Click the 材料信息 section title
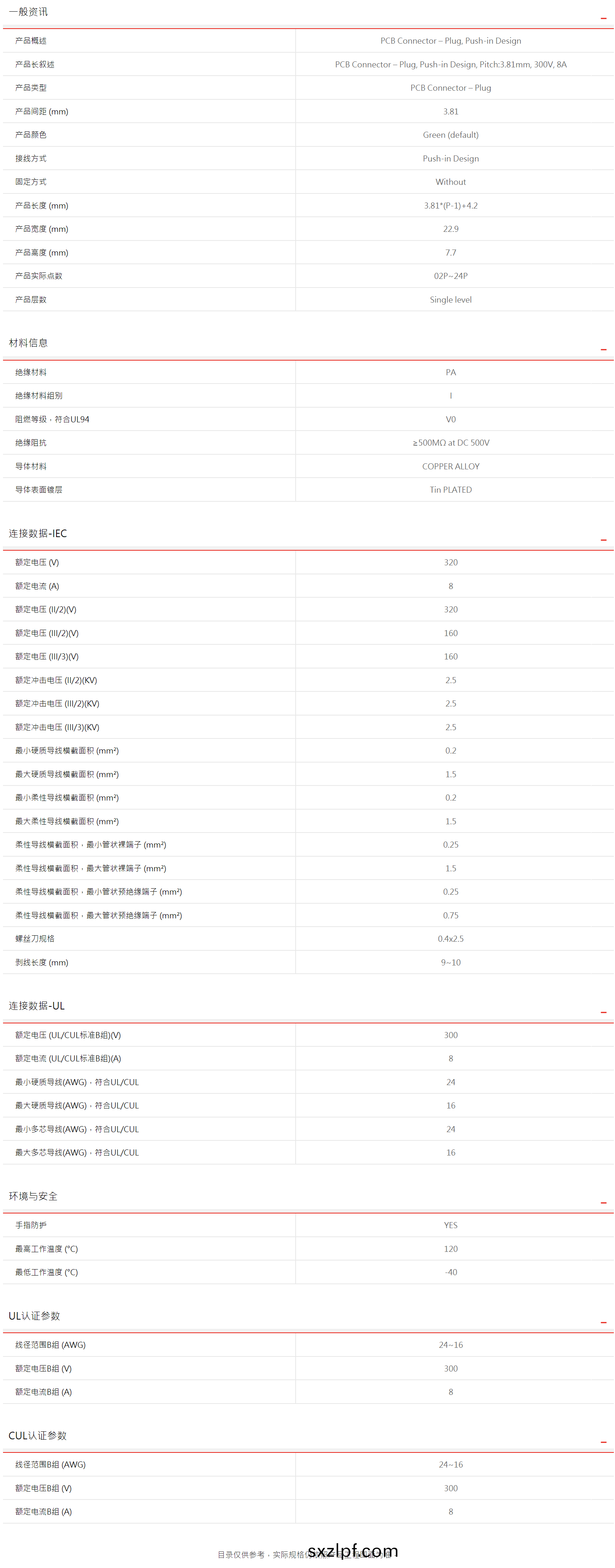 (28, 343)
